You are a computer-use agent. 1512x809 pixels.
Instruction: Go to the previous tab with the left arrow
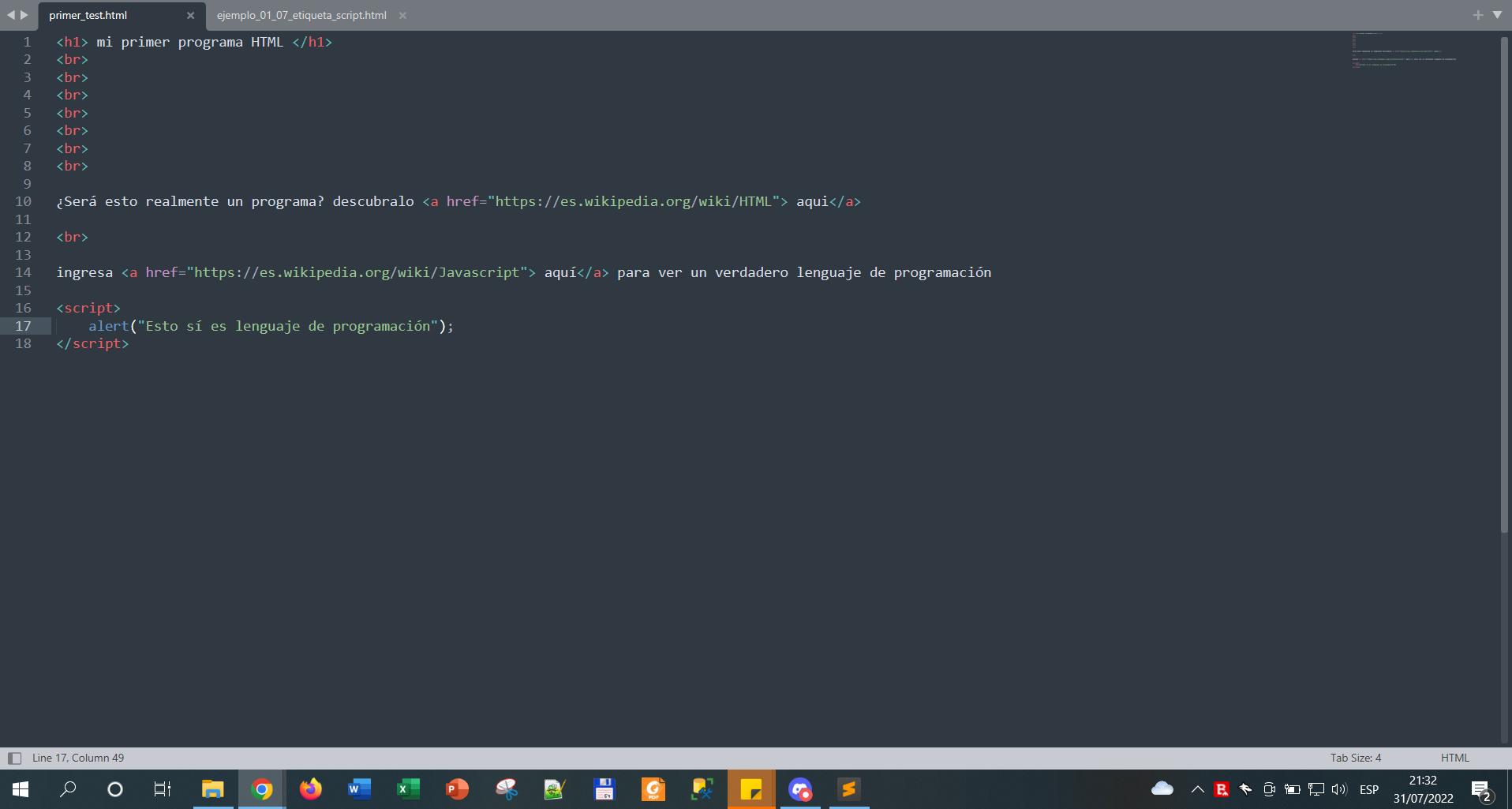(x=10, y=15)
